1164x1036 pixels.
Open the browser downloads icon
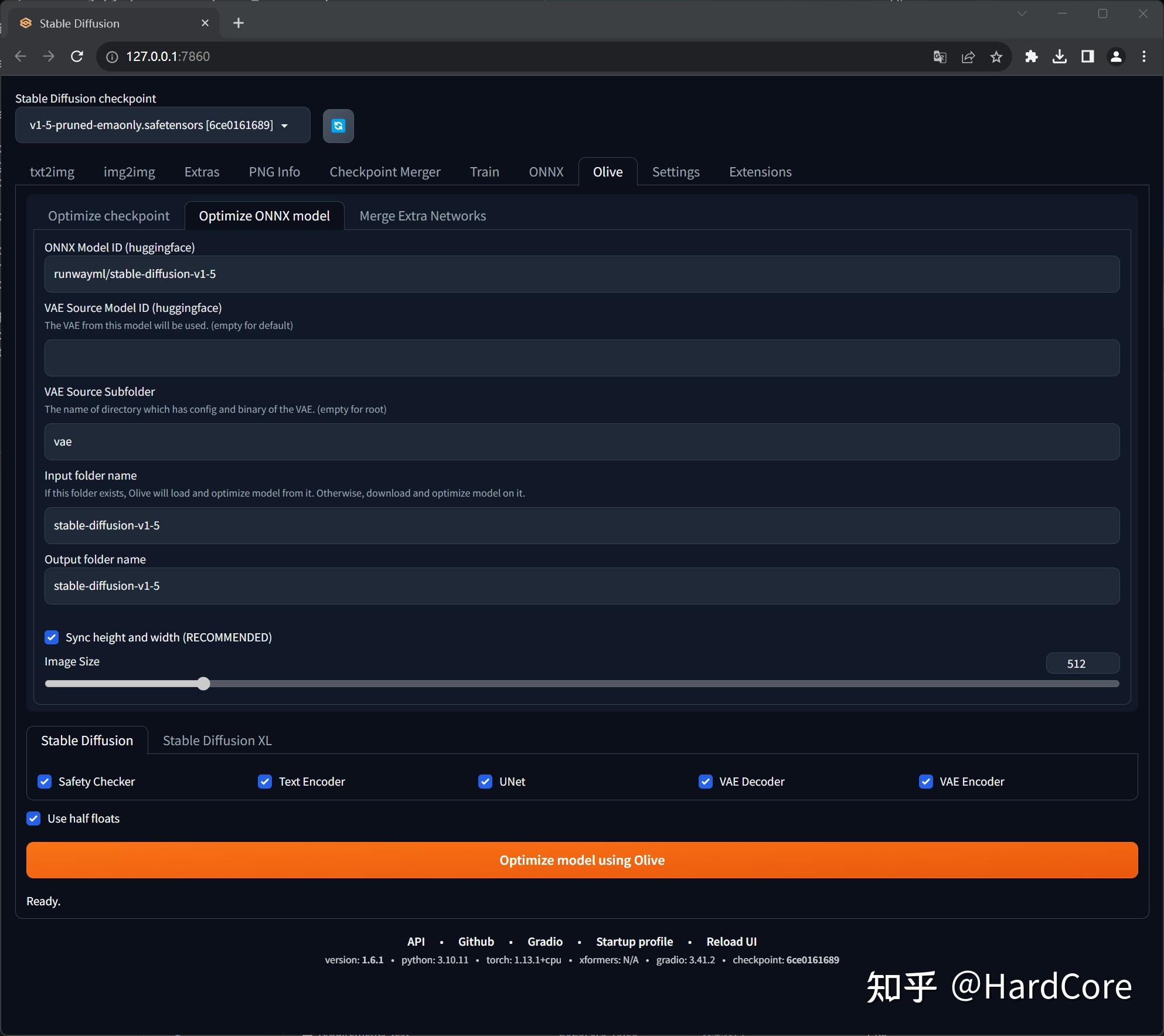tap(1059, 56)
